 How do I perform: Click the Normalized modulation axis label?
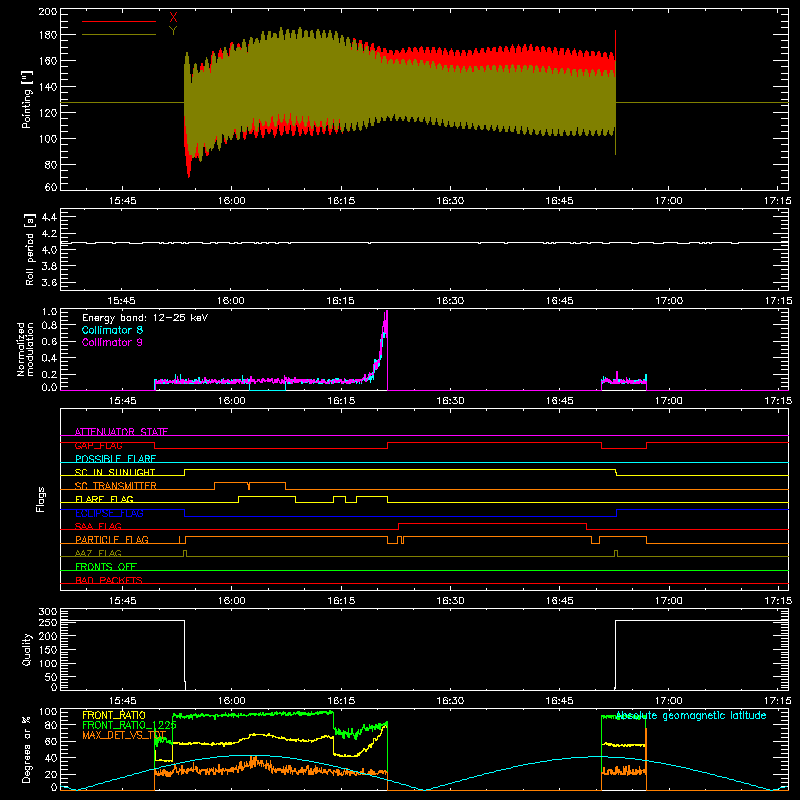point(25,349)
